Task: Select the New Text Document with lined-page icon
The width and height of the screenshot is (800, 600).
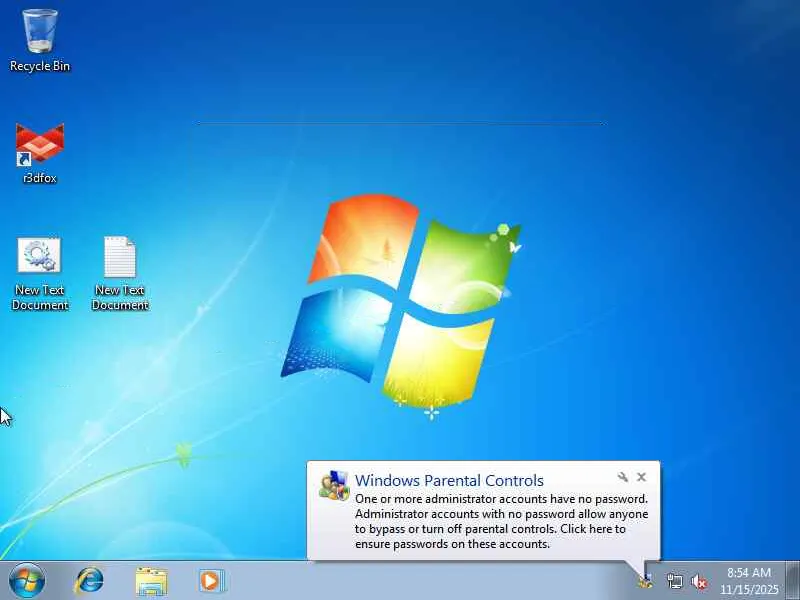Action: (x=120, y=273)
